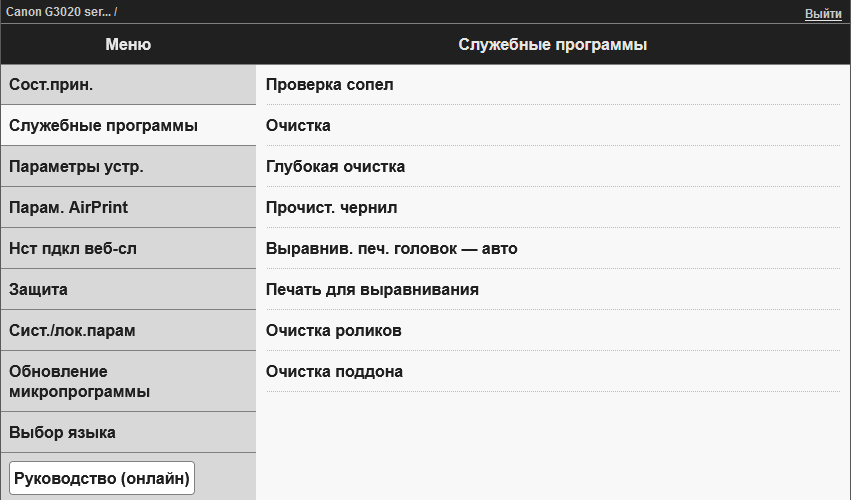Screen dimensions: 851x500
Task: Click the Canon G3020 ser... header text
Action: [x=57, y=12]
